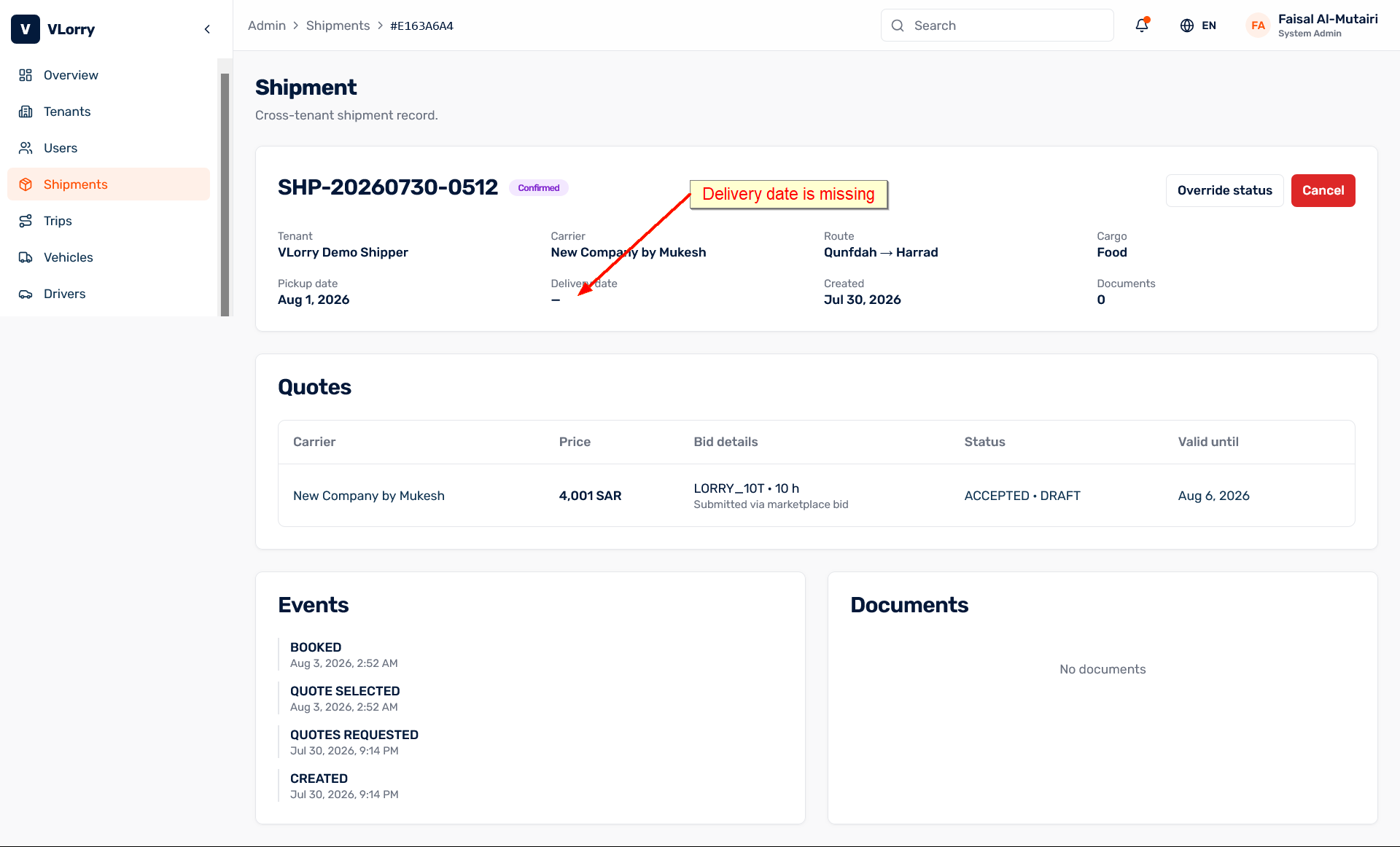Click the Overview grid icon
1400x847 pixels.
(x=26, y=75)
